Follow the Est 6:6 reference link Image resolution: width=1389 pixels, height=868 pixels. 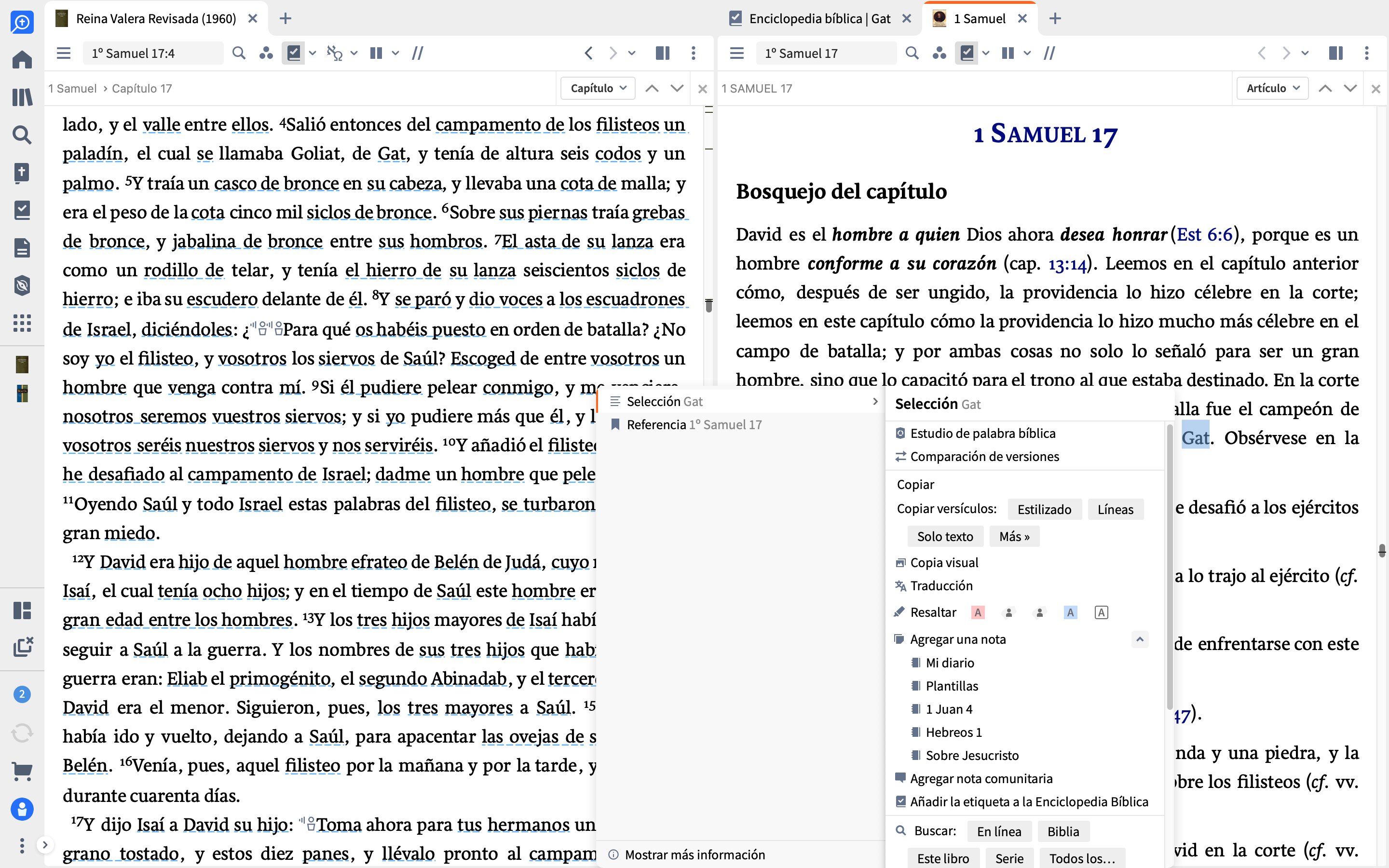[1204, 234]
